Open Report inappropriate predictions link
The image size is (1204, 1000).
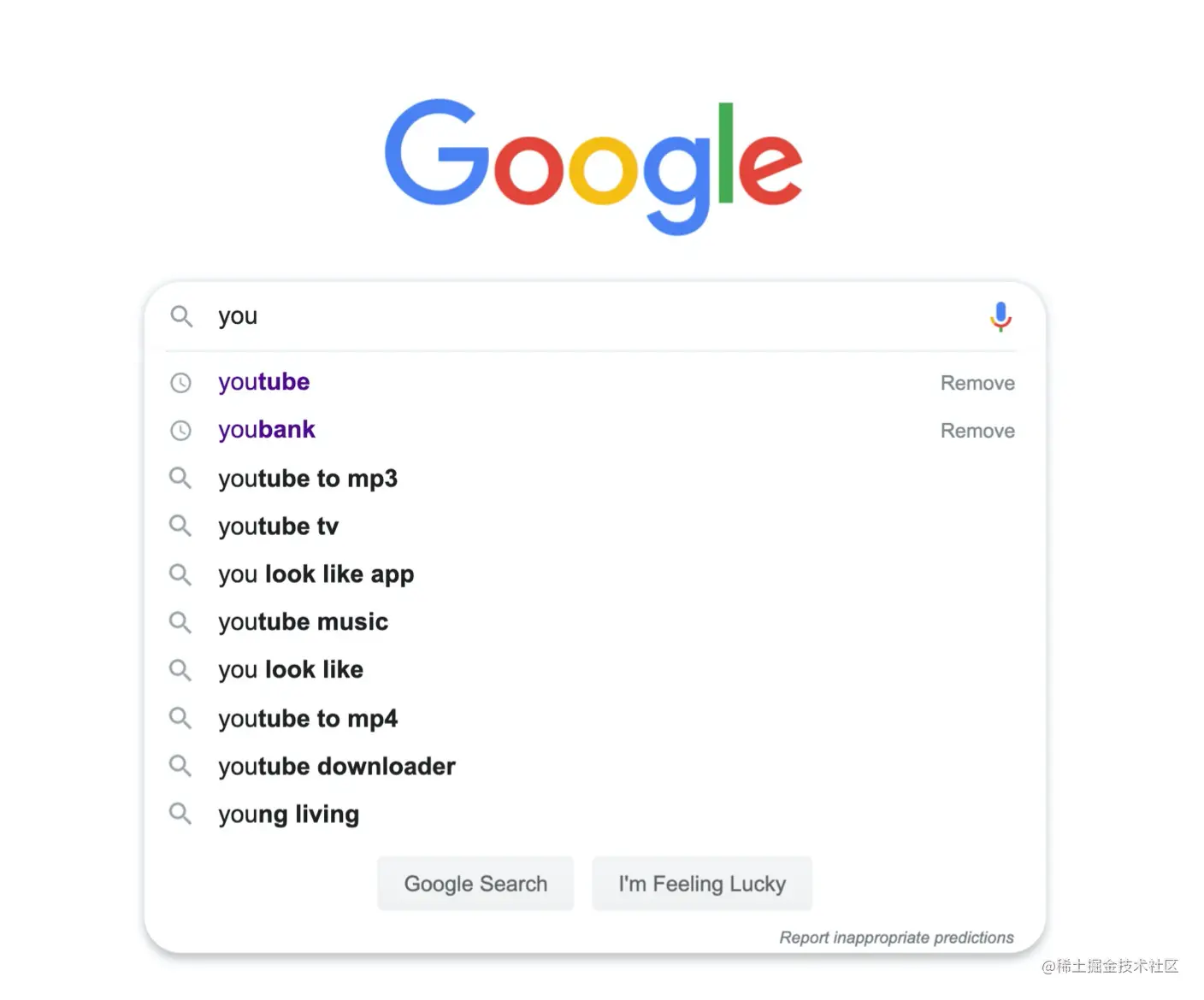click(x=896, y=938)
